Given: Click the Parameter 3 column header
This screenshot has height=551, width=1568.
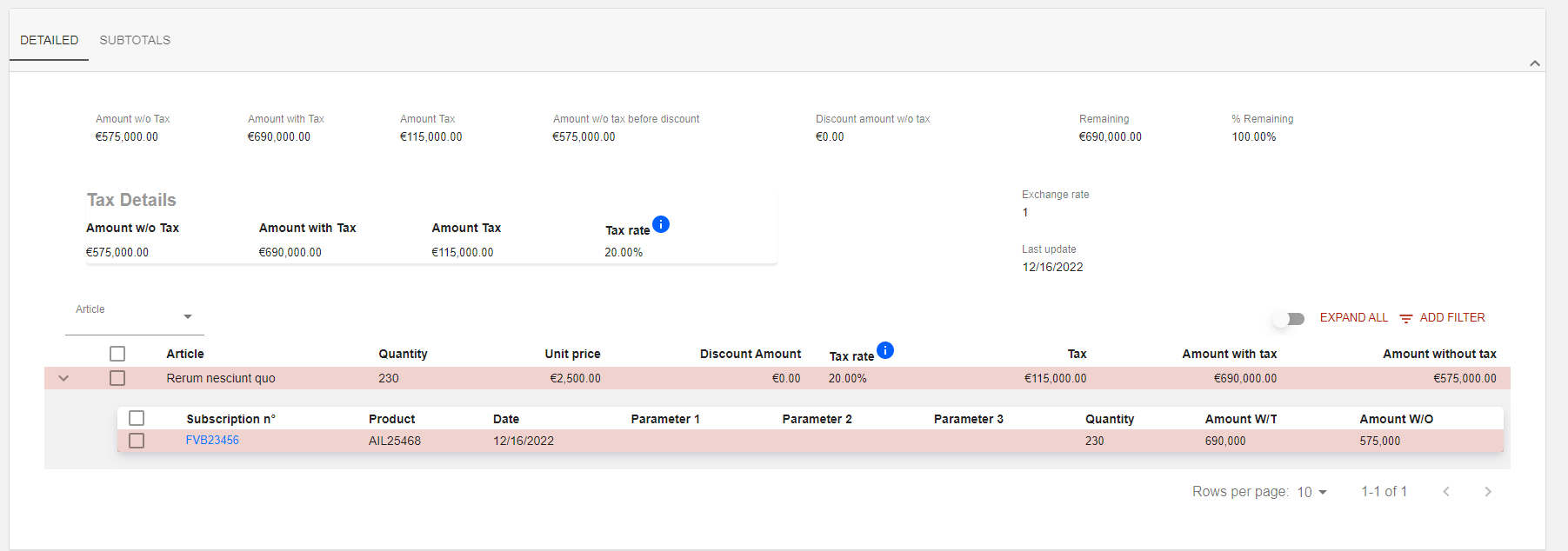Looking at the screenshot, I should pyautogui.click(x=968, y=419).
